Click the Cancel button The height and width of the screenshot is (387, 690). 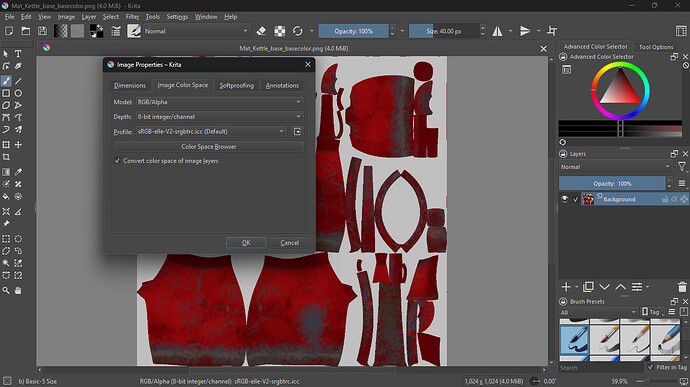tap(290, 243)
